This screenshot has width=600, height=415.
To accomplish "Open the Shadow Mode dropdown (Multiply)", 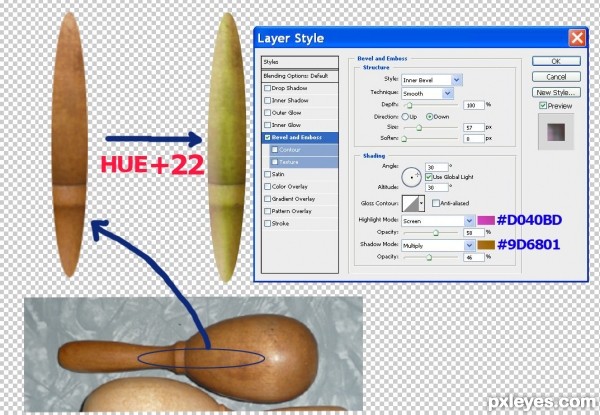I will [x=438, y=246].
